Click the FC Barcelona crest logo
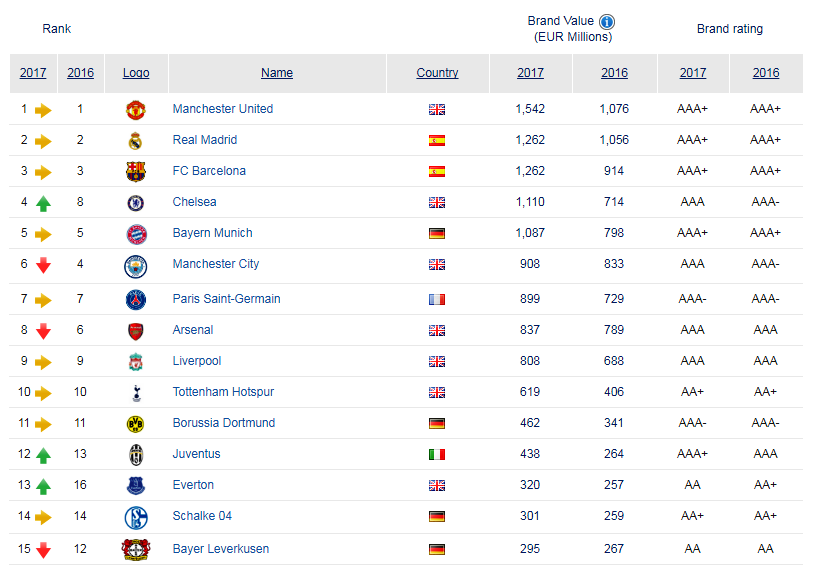 point(136,172)
